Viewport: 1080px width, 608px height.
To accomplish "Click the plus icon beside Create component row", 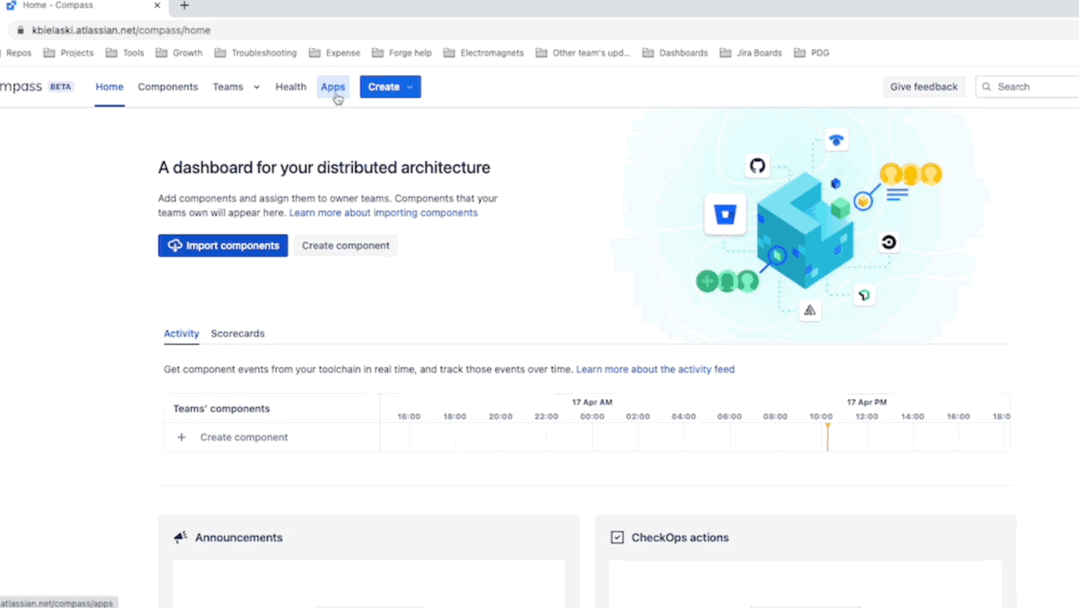I will pyautogui.click(x=181, y=437).
